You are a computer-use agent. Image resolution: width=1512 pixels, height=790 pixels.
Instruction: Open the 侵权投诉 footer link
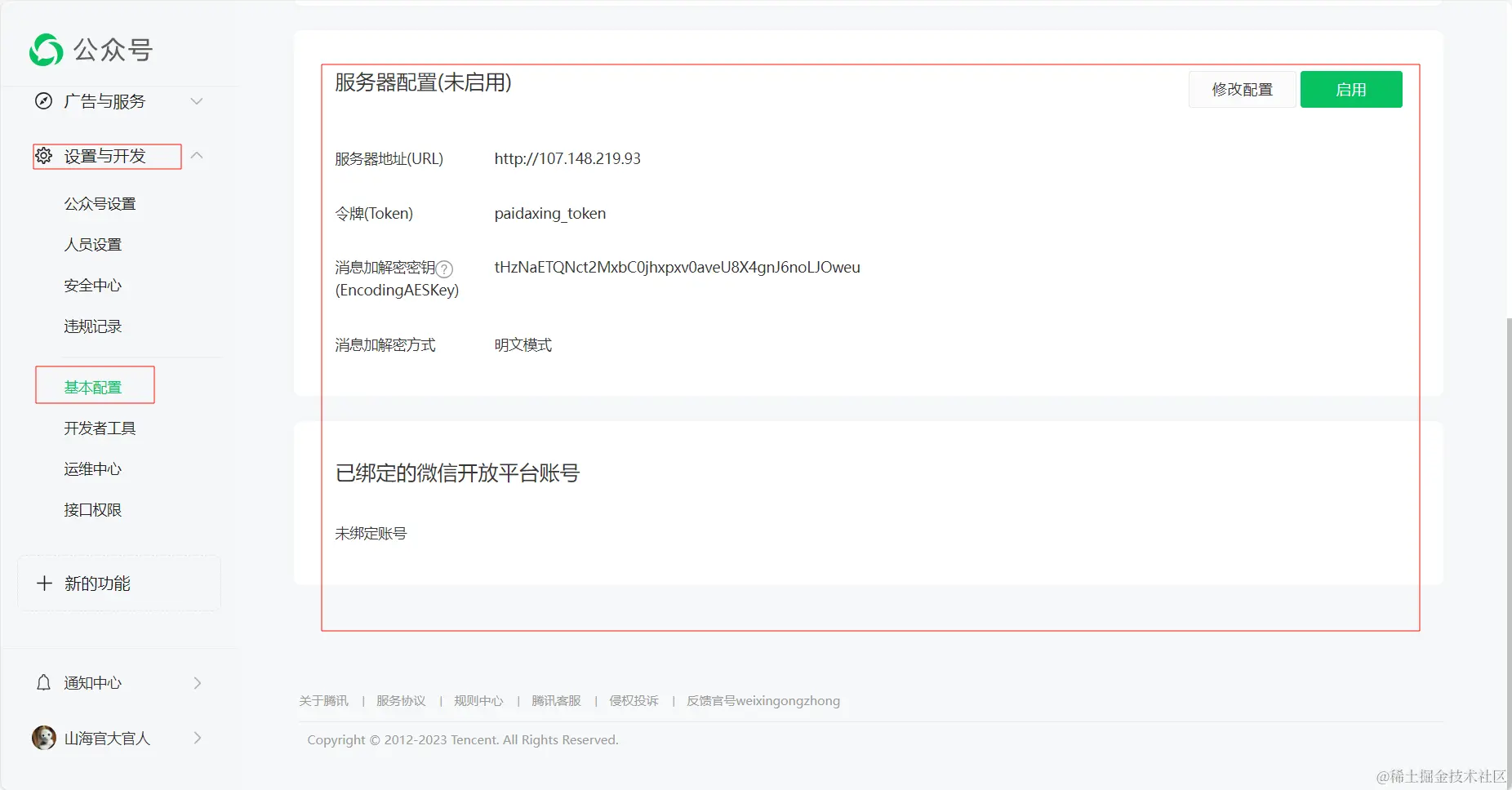[x=634, y=701]
